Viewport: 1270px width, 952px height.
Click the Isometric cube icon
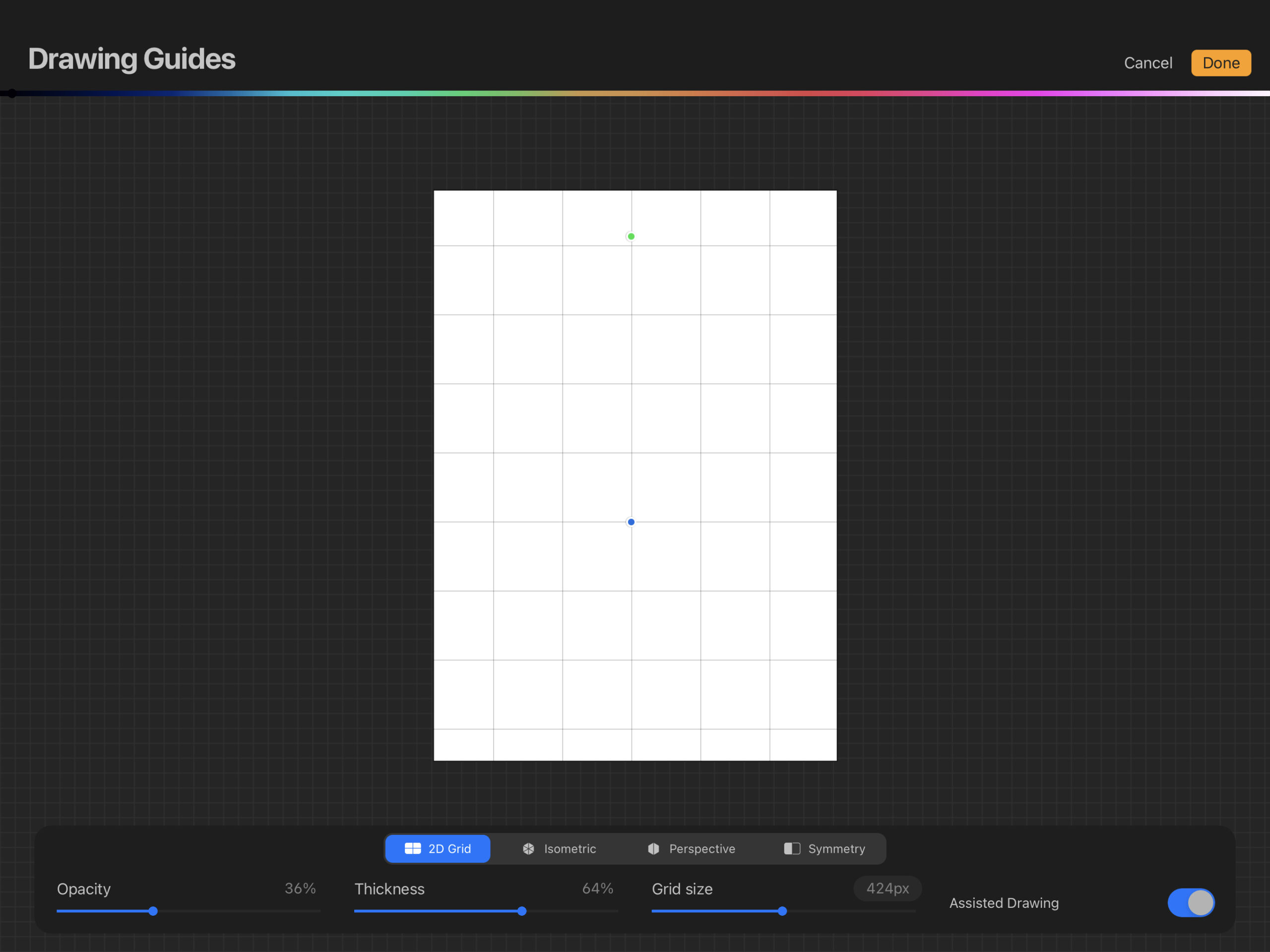528,849
